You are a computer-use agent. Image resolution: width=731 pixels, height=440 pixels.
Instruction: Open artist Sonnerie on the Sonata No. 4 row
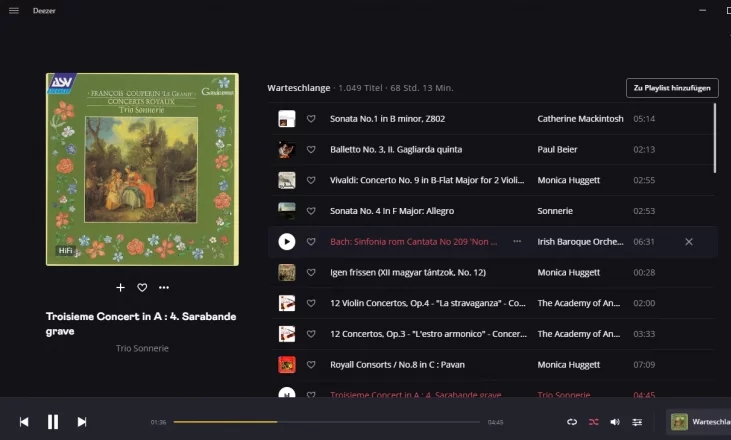click(x=555, y=211)
